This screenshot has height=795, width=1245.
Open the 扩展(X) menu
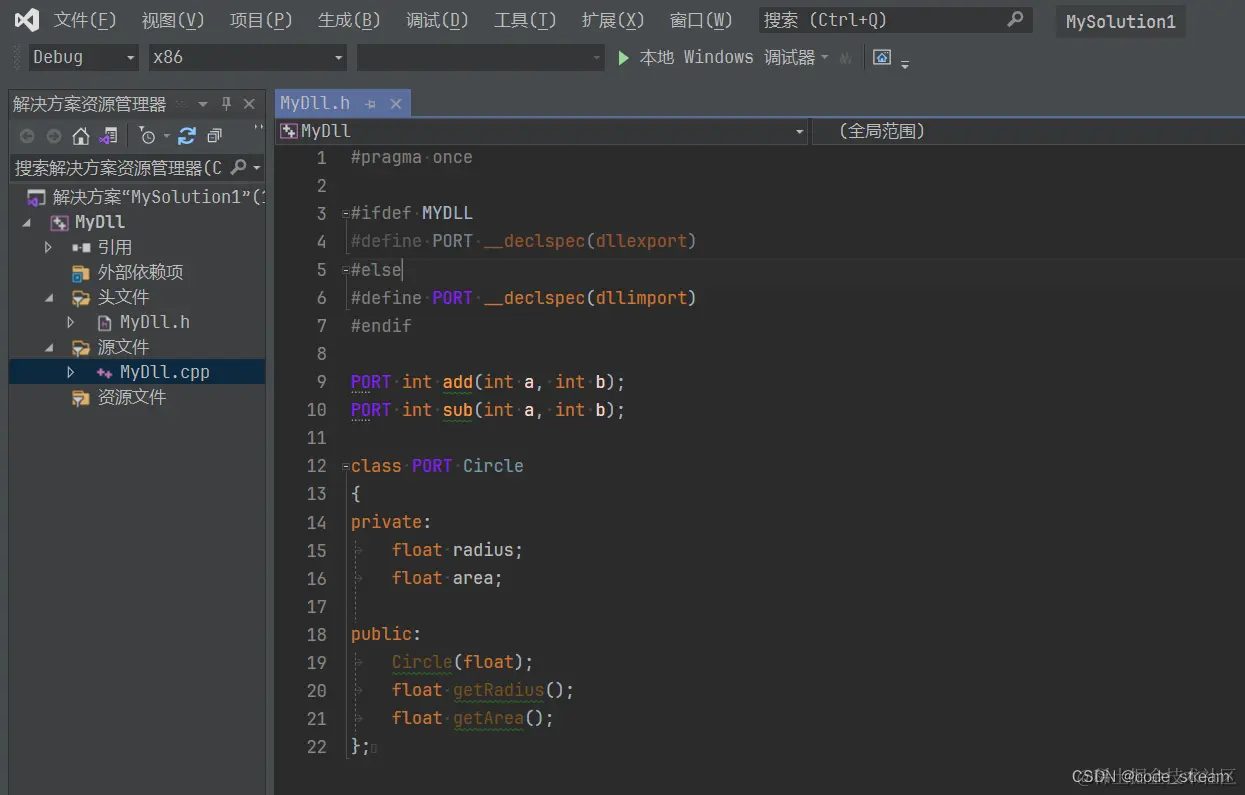point(613,20)
